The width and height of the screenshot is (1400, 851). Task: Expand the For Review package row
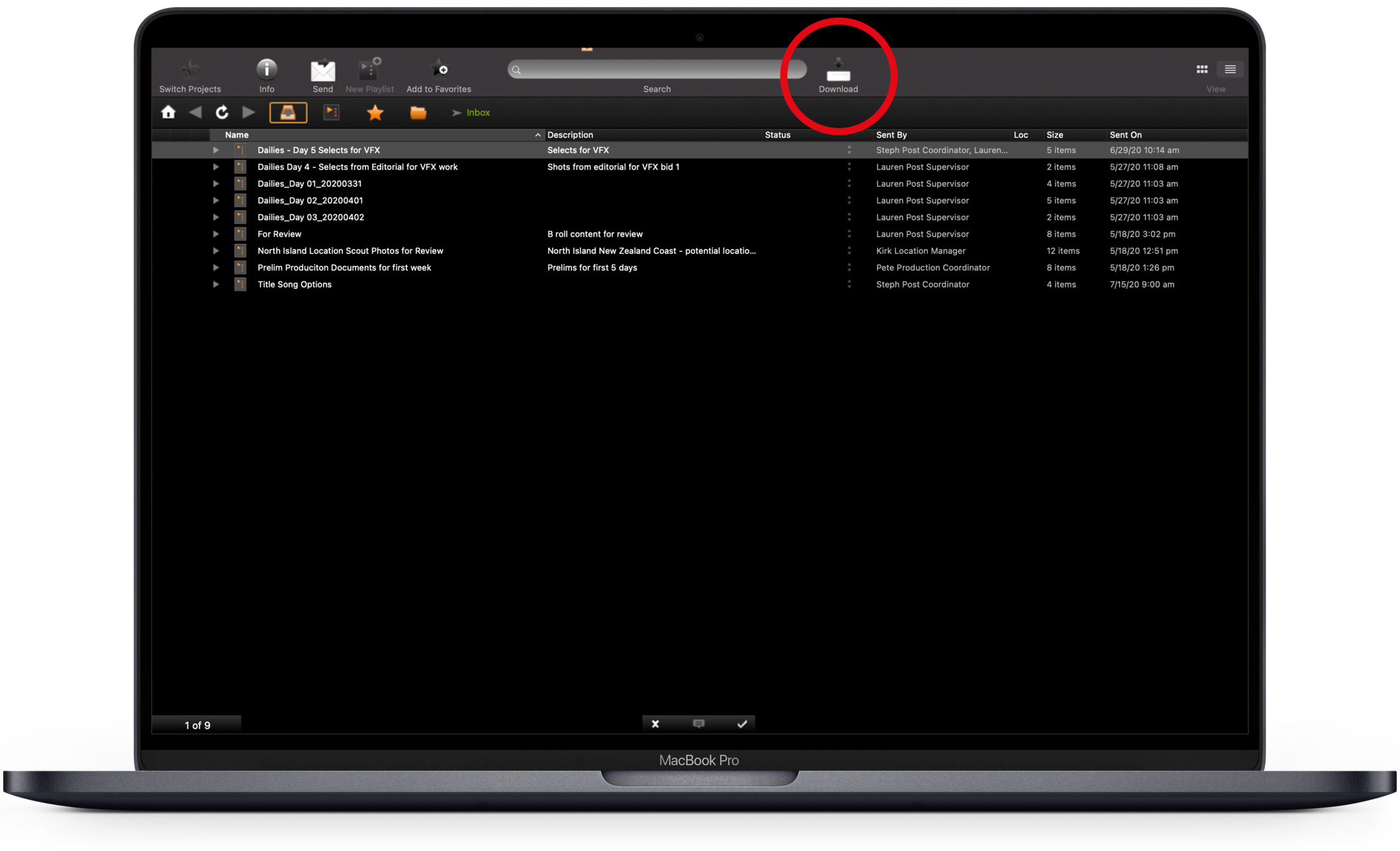tap(216, 234)
